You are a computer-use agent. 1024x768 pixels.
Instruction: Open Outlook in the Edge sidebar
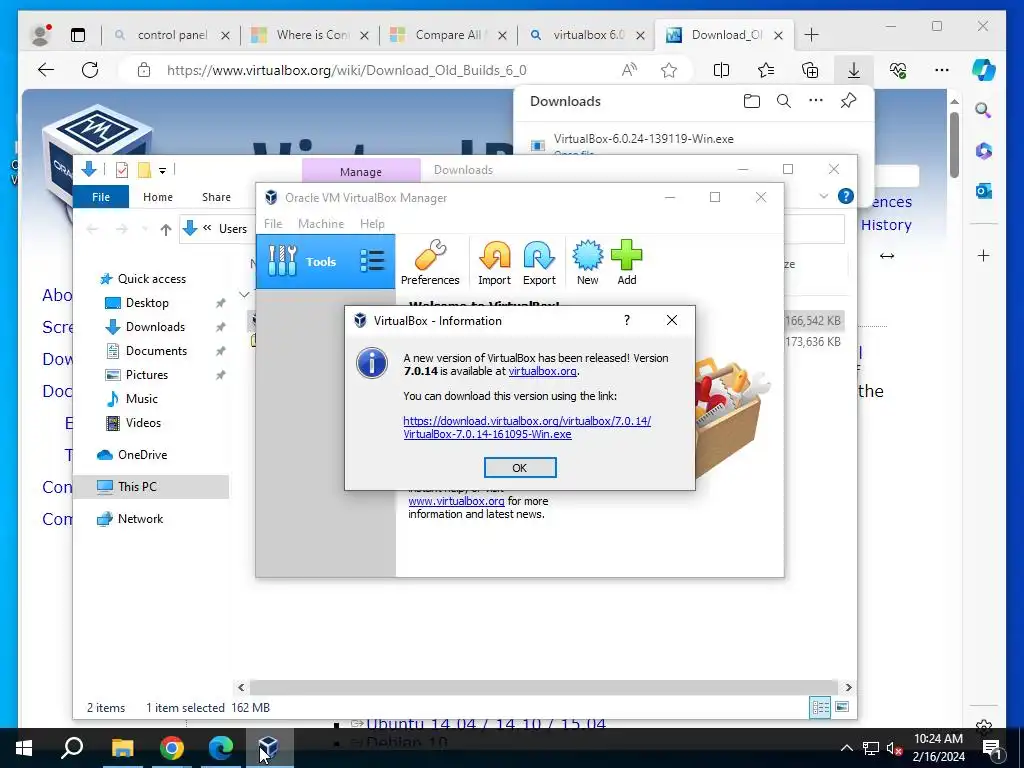(984, 191)
